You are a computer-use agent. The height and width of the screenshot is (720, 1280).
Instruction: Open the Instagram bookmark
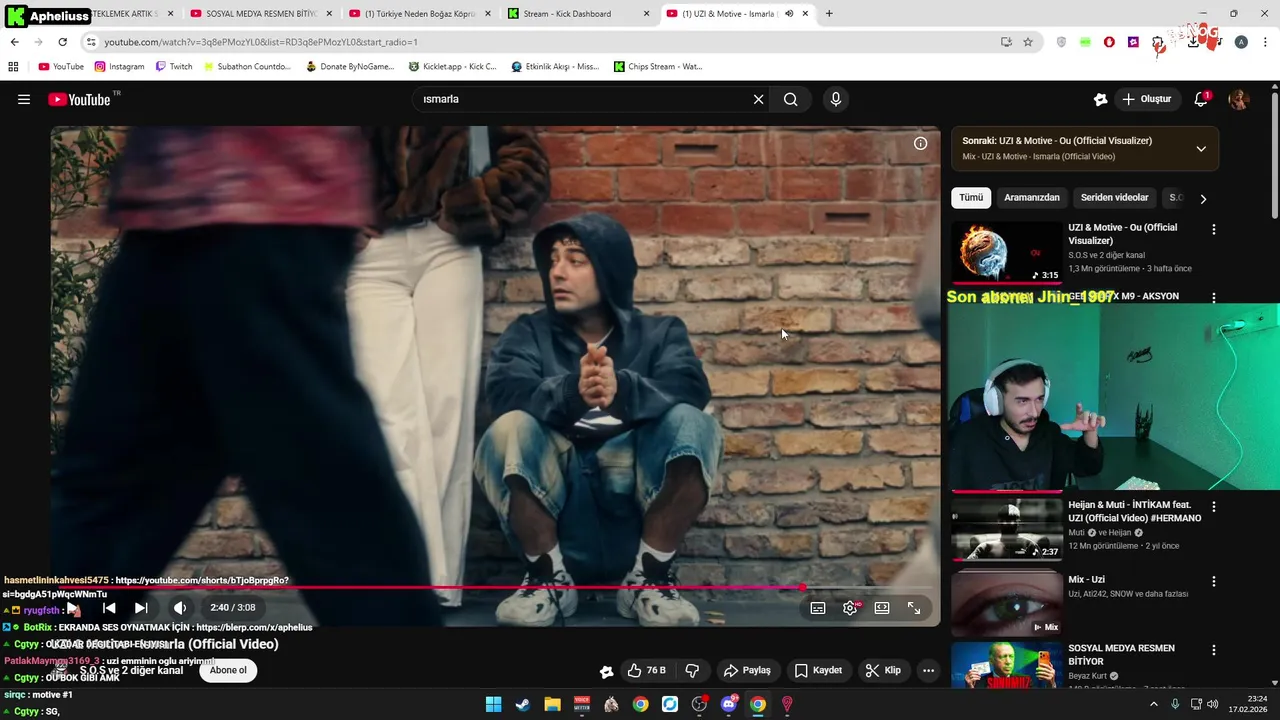(119, 67)
